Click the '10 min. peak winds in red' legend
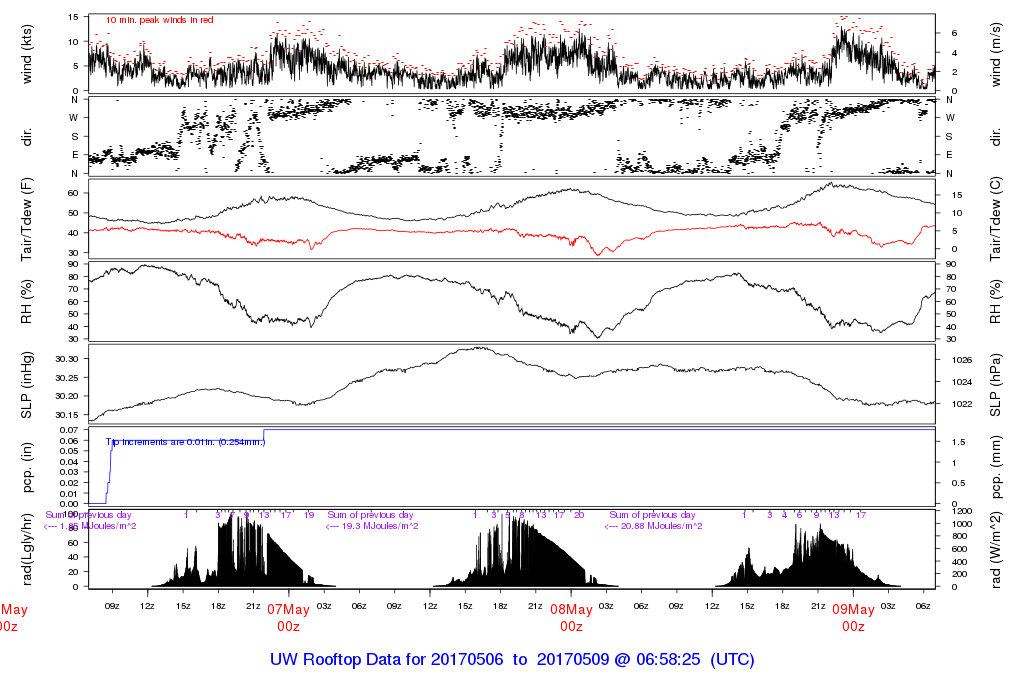The image size is (1024, 700). (x=159, y=20)
